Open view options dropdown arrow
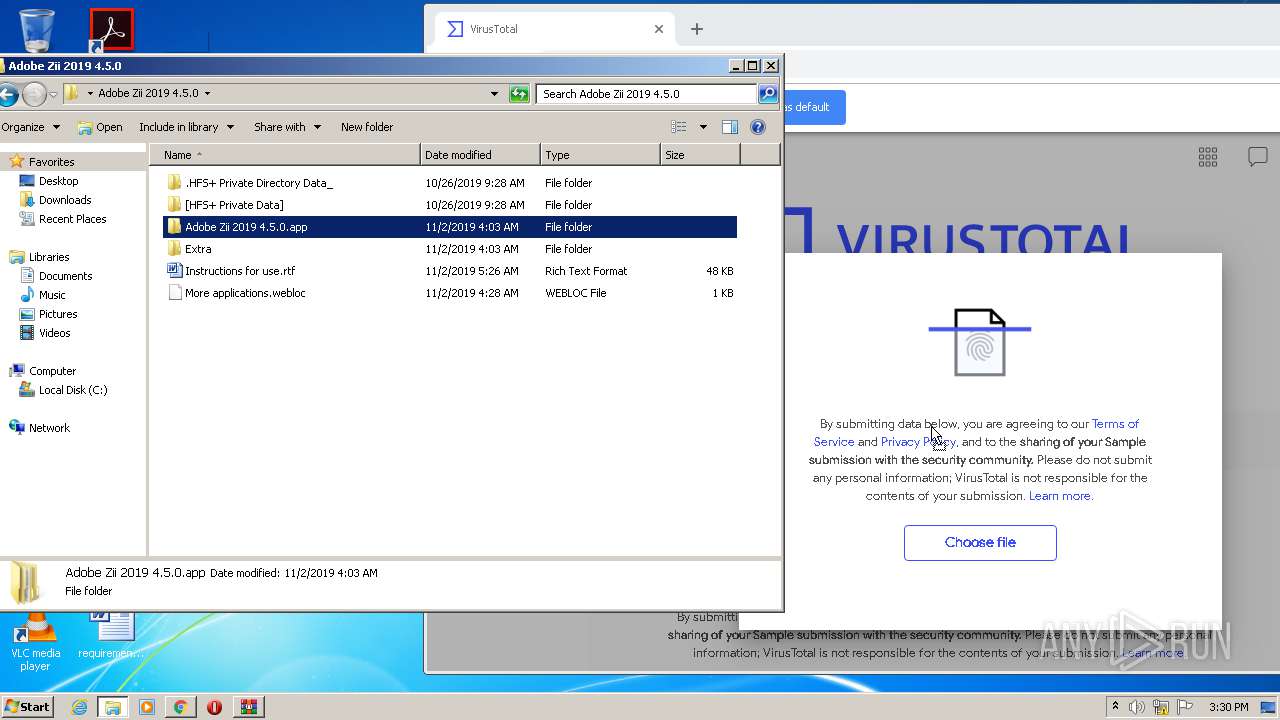Viewport: 1280px width, 720px height. tap(703, 127)
